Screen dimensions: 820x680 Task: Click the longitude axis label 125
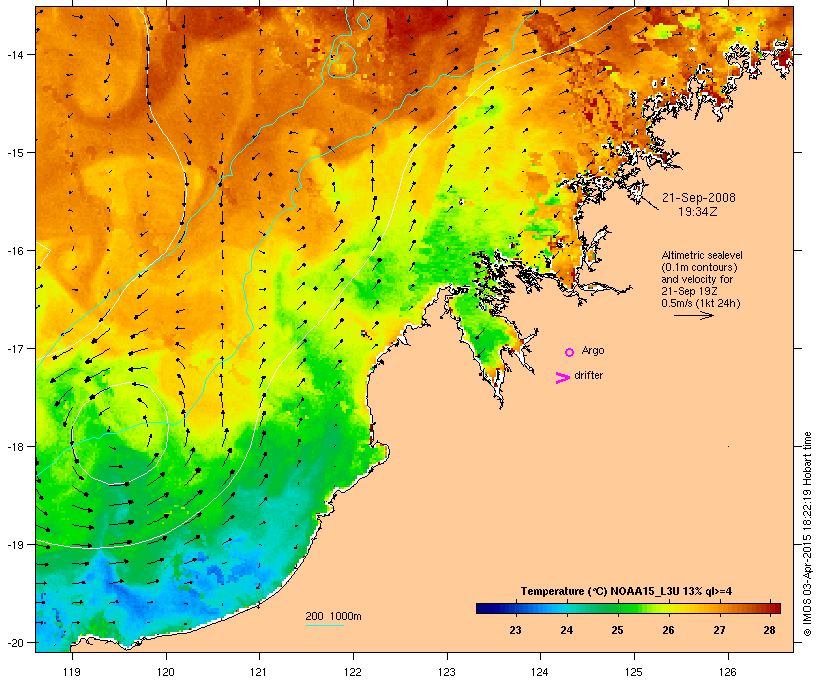(634, 672)
